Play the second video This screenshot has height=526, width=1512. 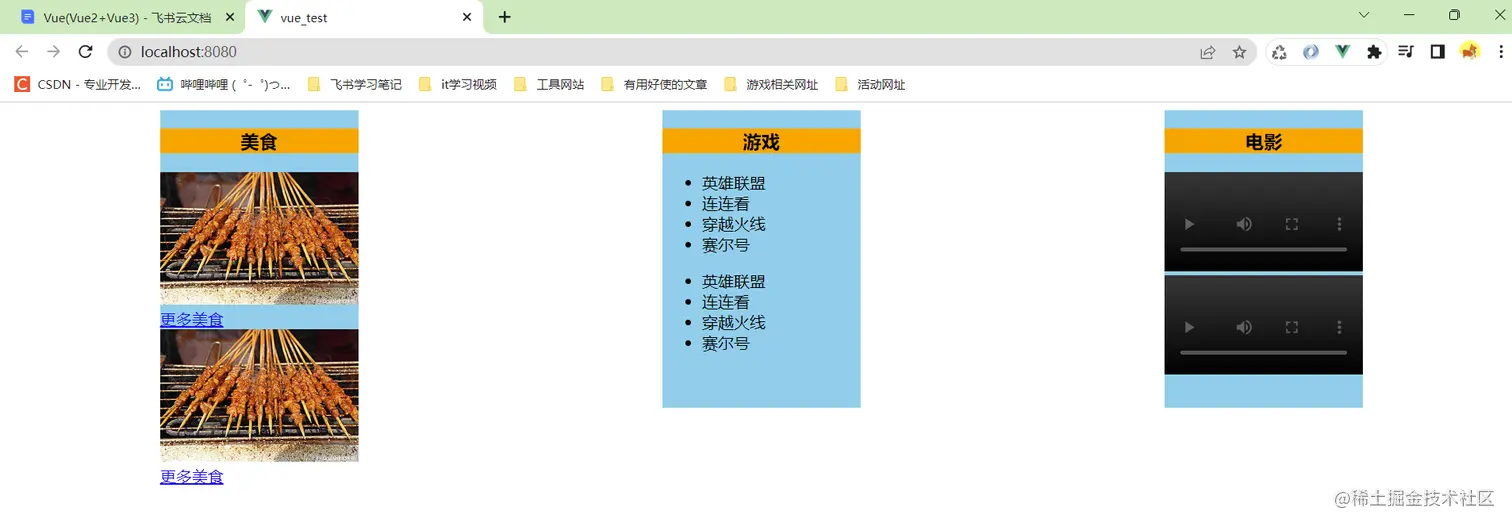coord(1189,327)
